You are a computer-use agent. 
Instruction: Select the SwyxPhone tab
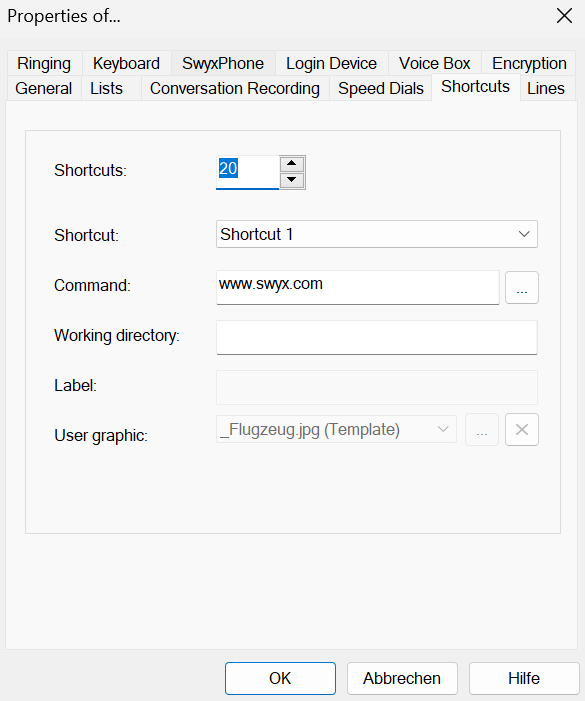(x=223, y=63)
